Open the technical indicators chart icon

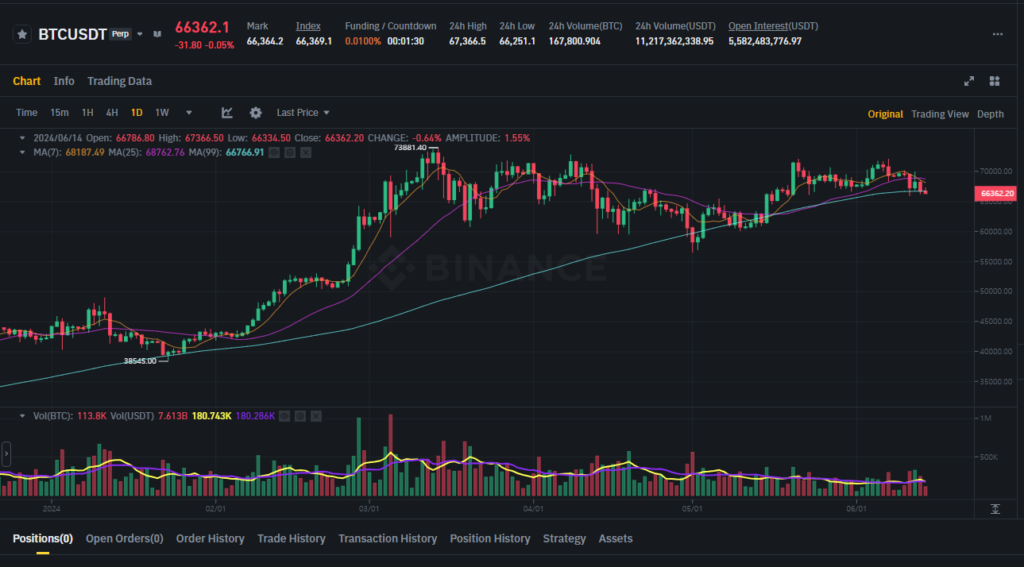[227, 113]
